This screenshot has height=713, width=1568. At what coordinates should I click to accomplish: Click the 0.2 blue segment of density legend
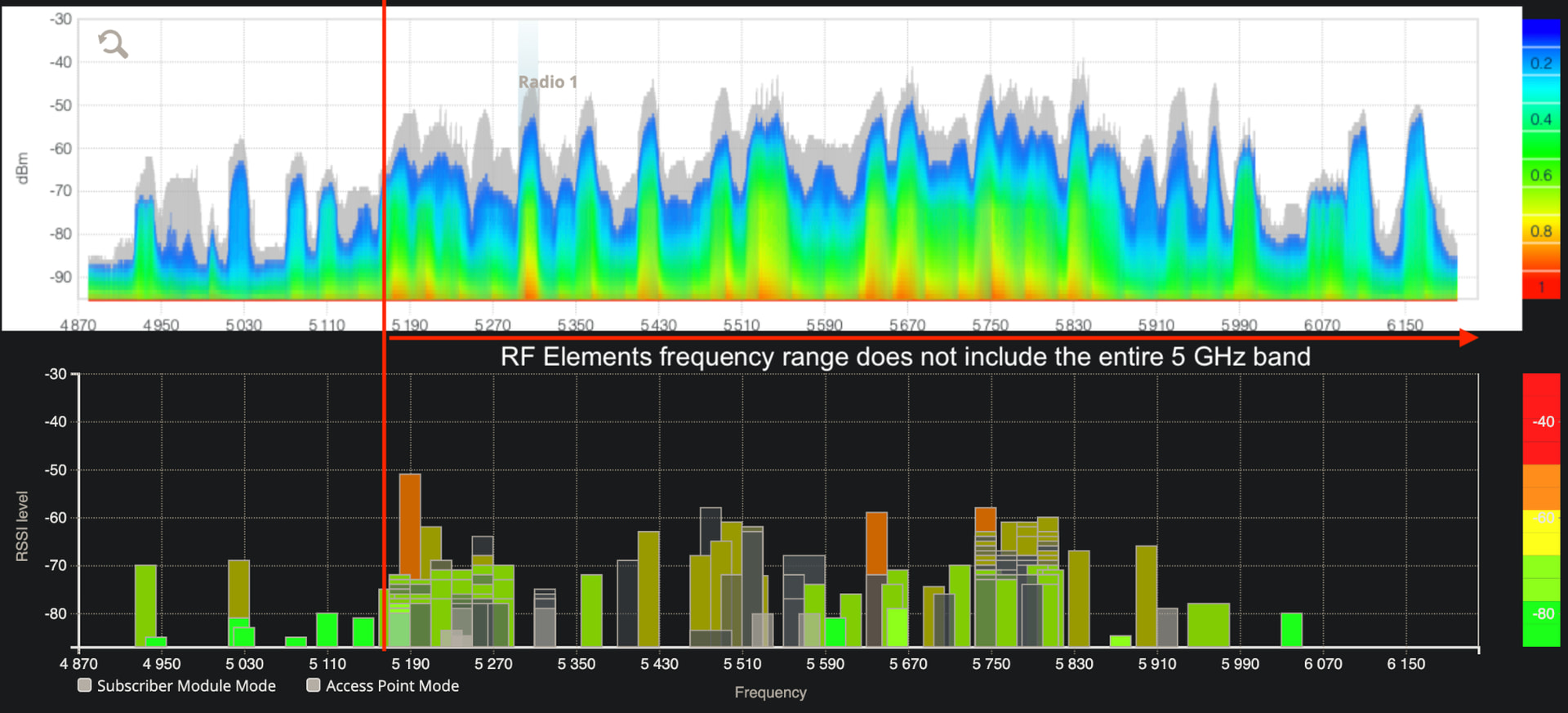tap(1541, 63)
